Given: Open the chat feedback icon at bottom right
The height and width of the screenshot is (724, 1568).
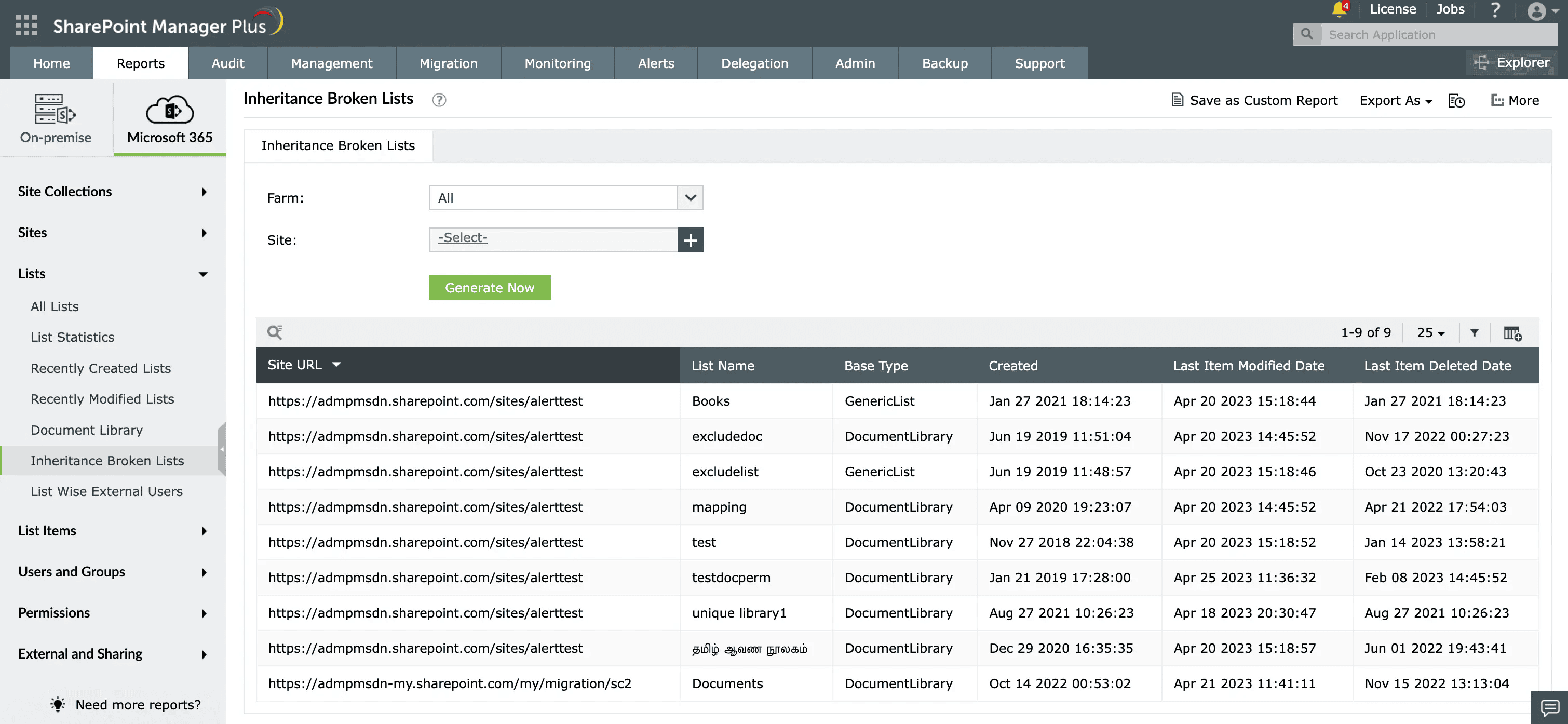Looking at the screenshot, I should point(1550,707).
